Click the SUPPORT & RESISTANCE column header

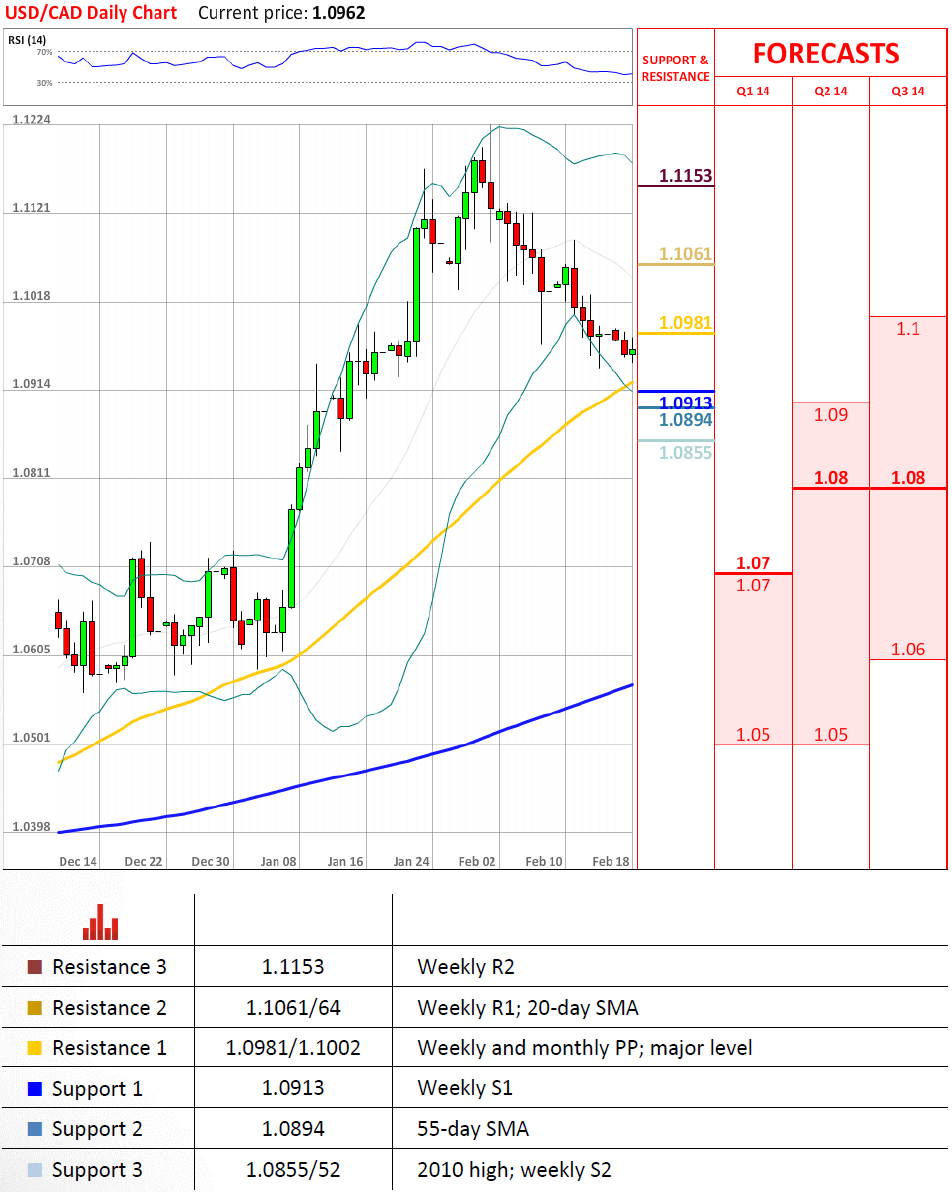(x=675, y=68)
